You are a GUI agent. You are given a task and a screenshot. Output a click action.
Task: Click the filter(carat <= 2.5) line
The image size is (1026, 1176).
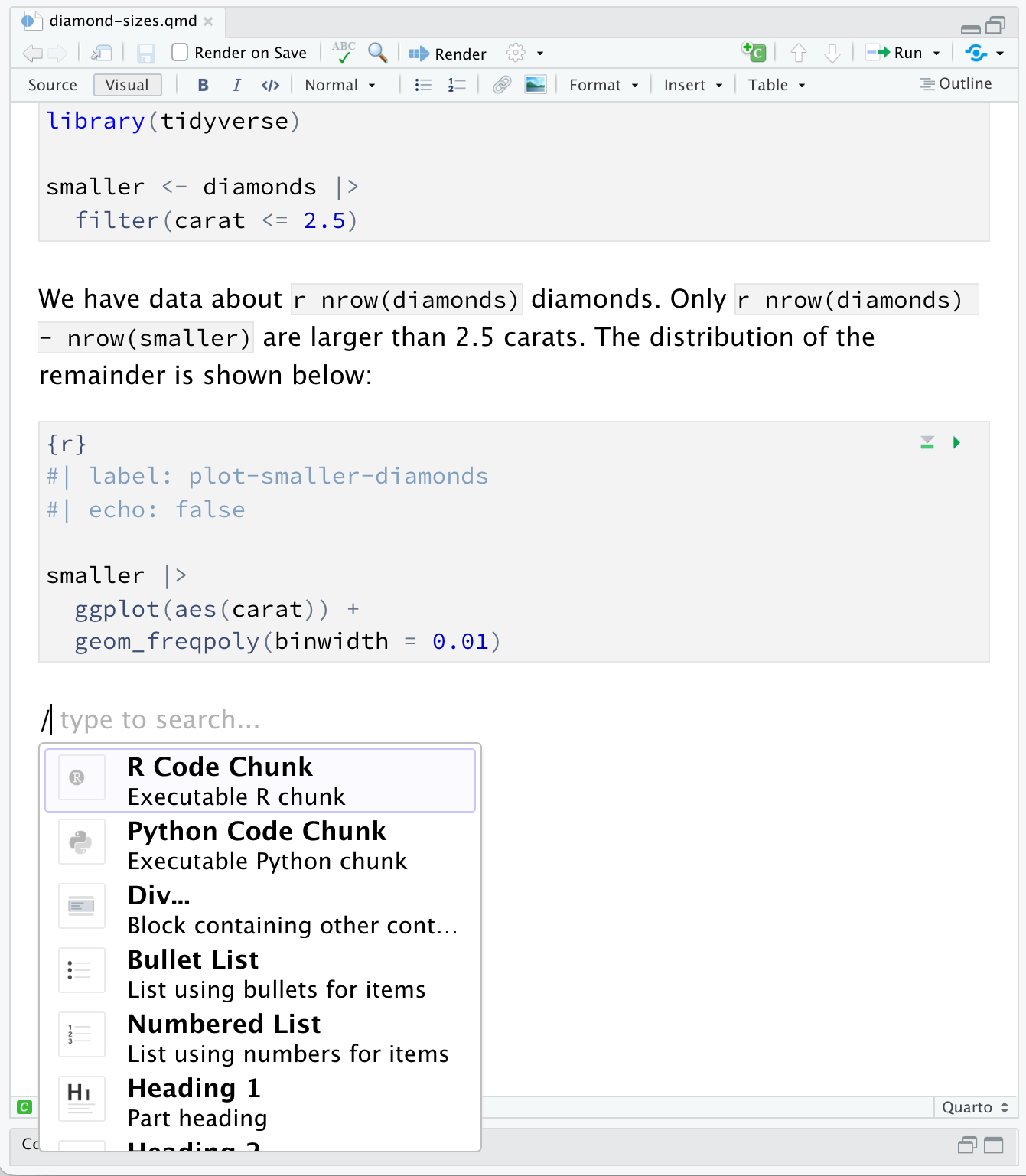217,220
